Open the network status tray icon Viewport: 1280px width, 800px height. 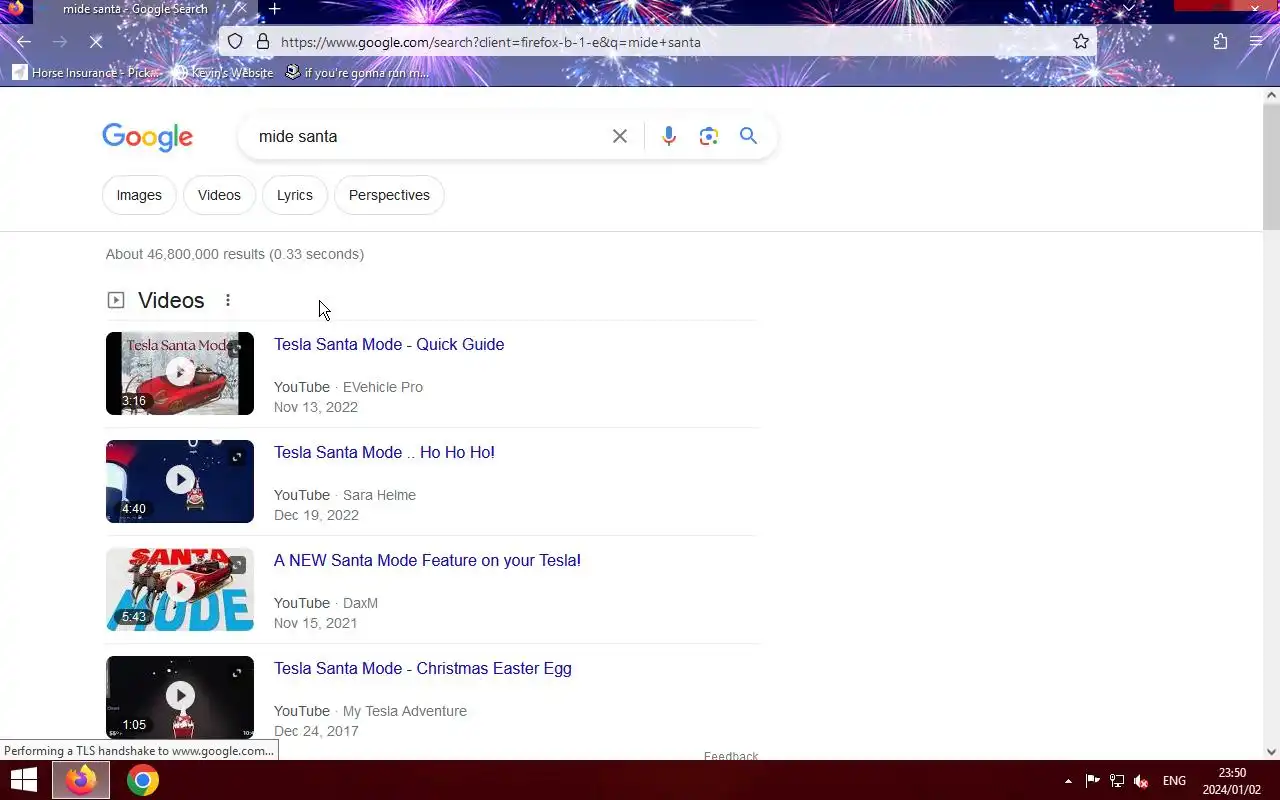[1117, 781]
